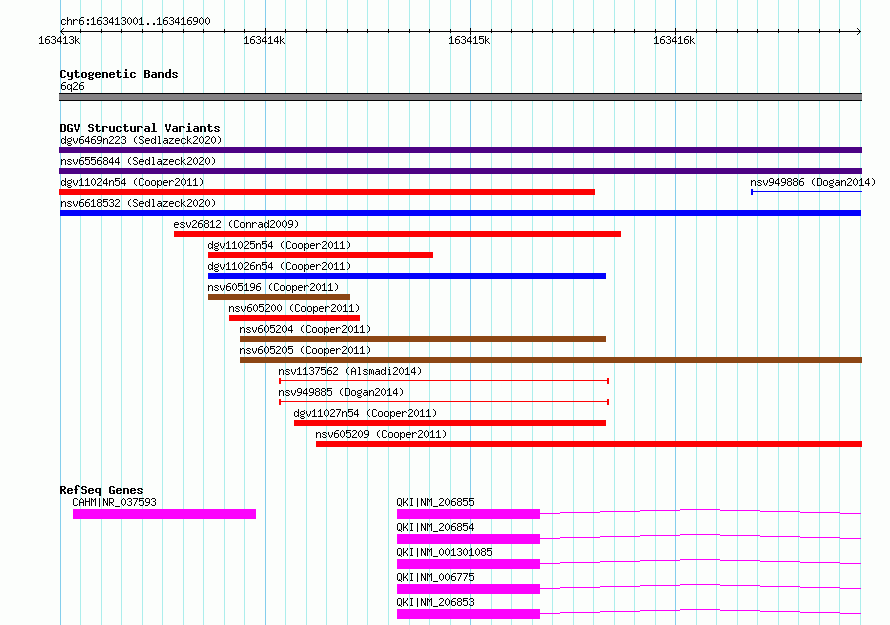Click the nsv605204 (Cooper2011) label
The image size is (890, 625).
pos(305,329)
